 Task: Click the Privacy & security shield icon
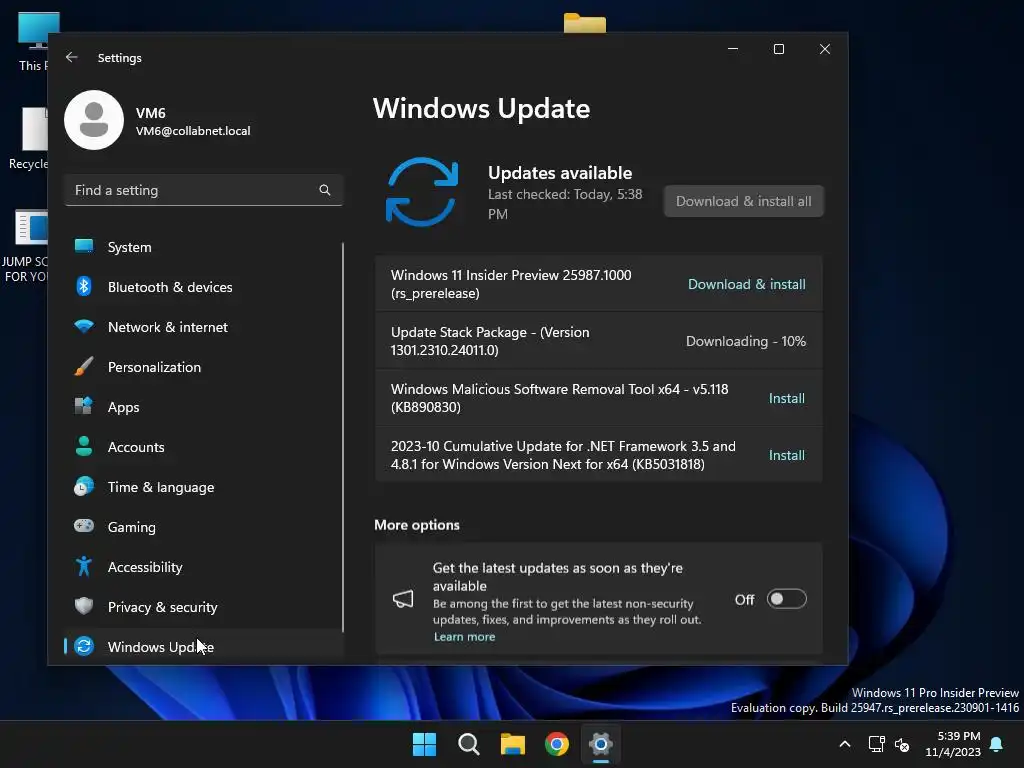(84, 606)
